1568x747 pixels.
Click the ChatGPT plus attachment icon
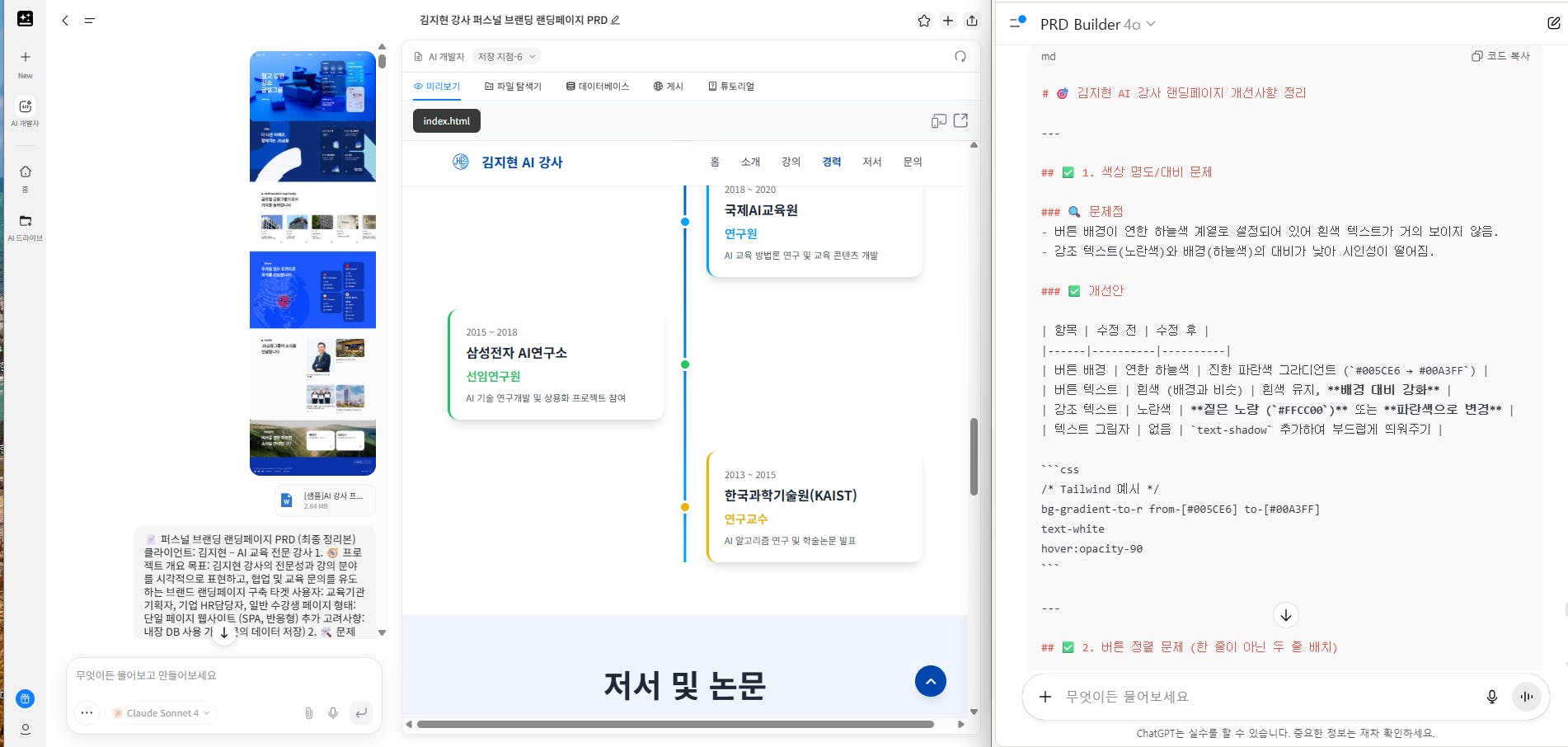(x=1045, y=697)
